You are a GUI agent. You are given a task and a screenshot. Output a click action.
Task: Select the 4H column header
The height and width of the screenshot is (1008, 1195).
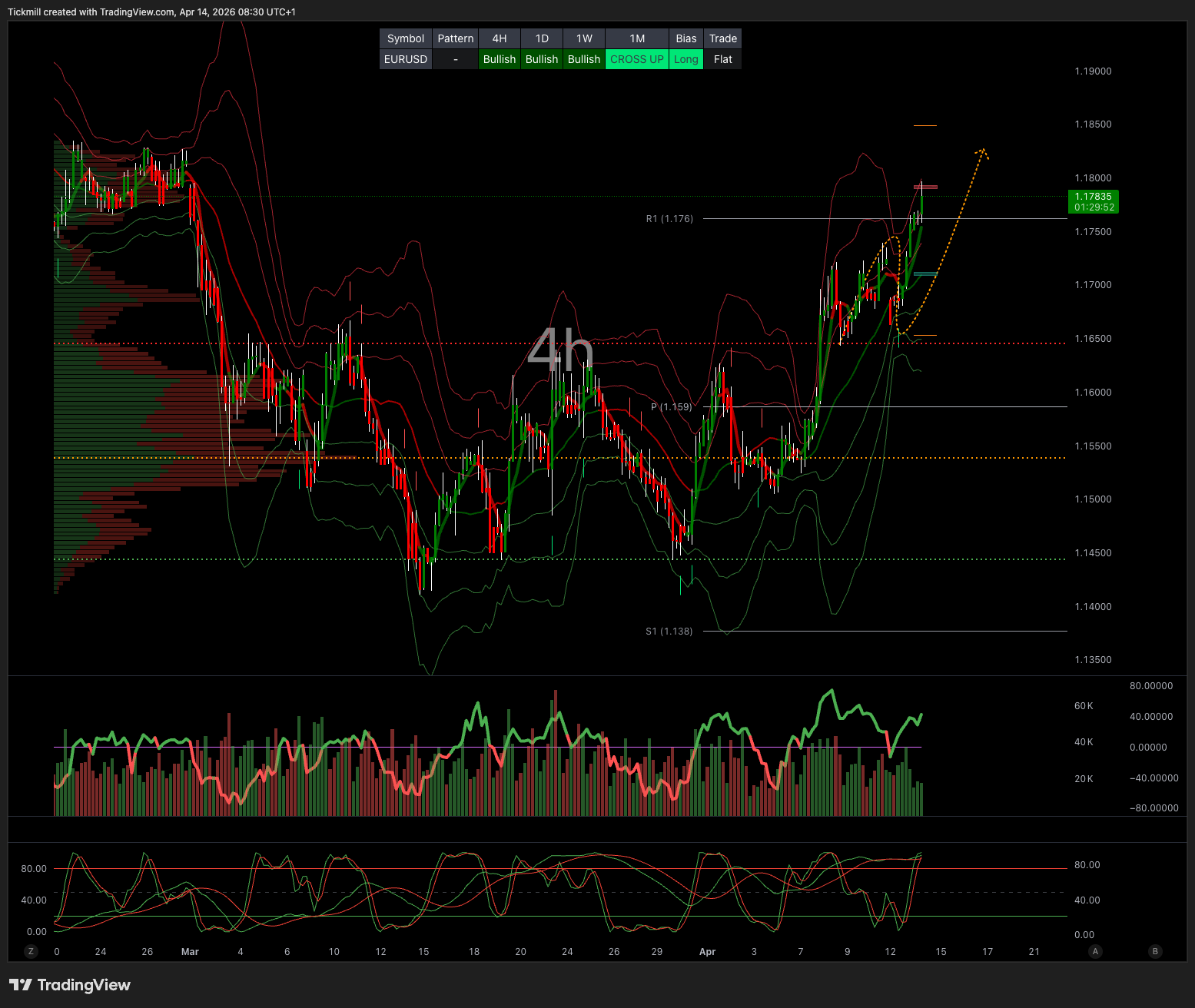tap(500, 38)
